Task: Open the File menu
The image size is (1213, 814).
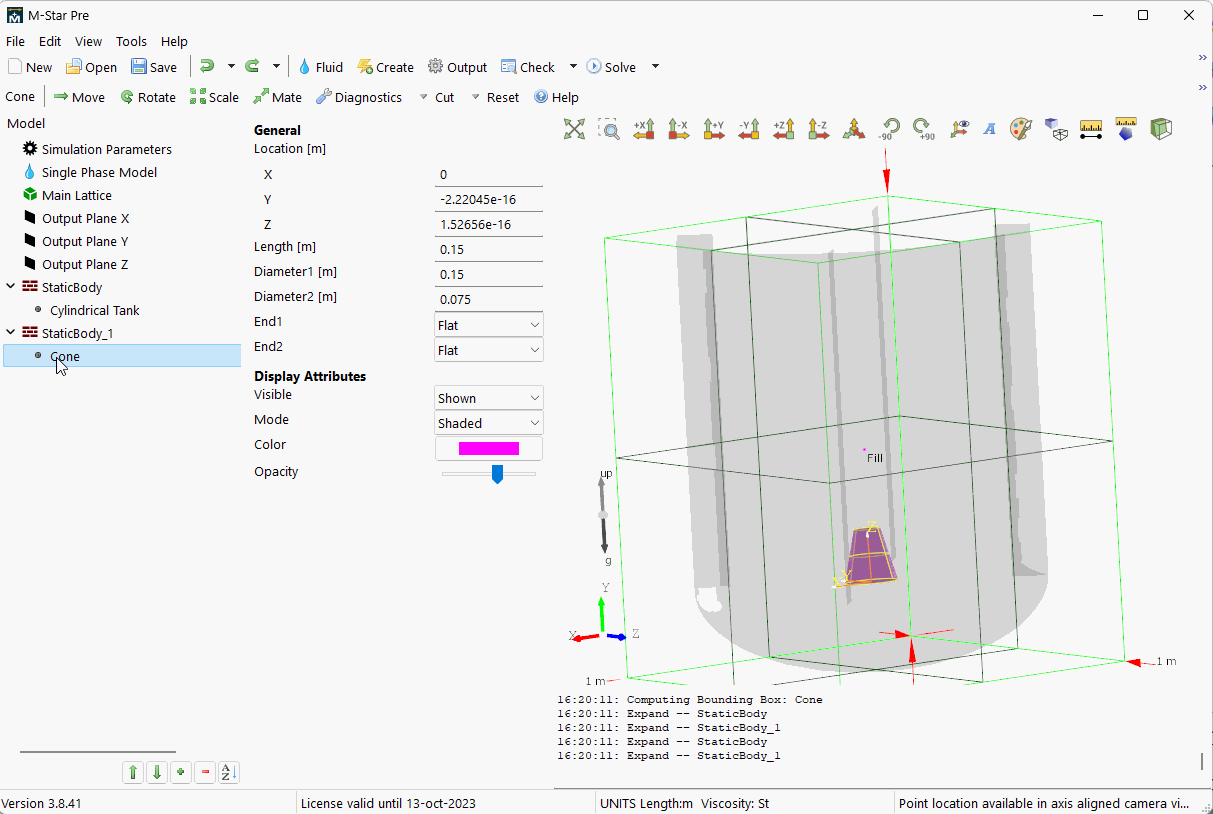Action: point(16,41)
